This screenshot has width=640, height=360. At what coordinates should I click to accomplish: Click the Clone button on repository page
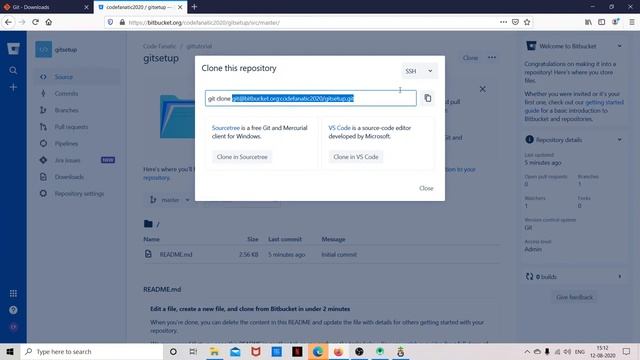tap(470, 58)
